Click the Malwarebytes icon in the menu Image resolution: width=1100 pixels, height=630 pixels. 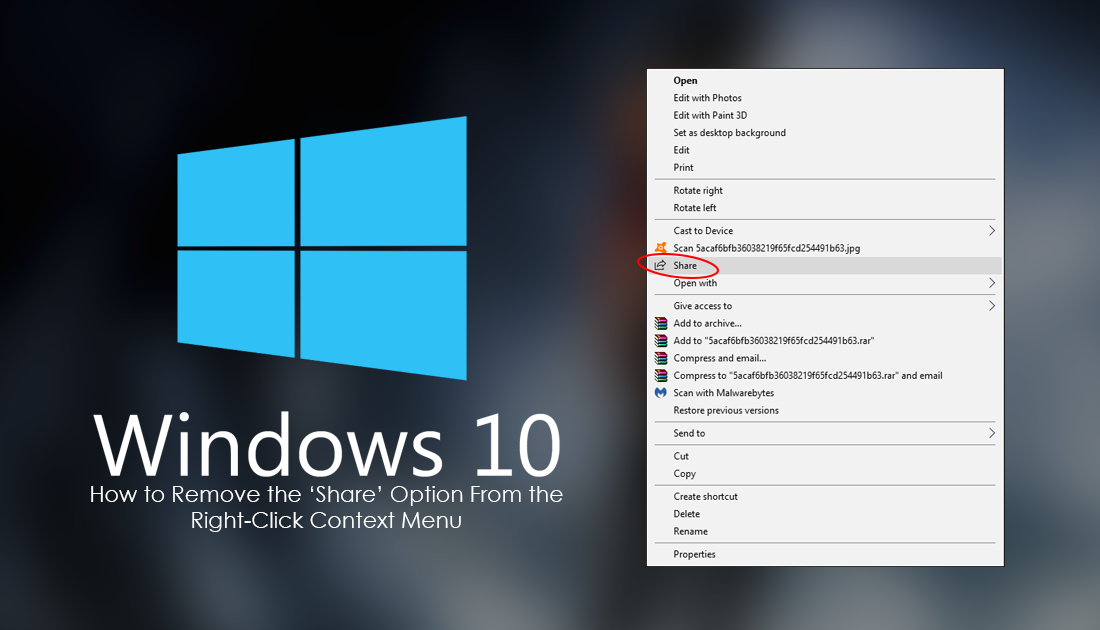[x=660, y=393]
